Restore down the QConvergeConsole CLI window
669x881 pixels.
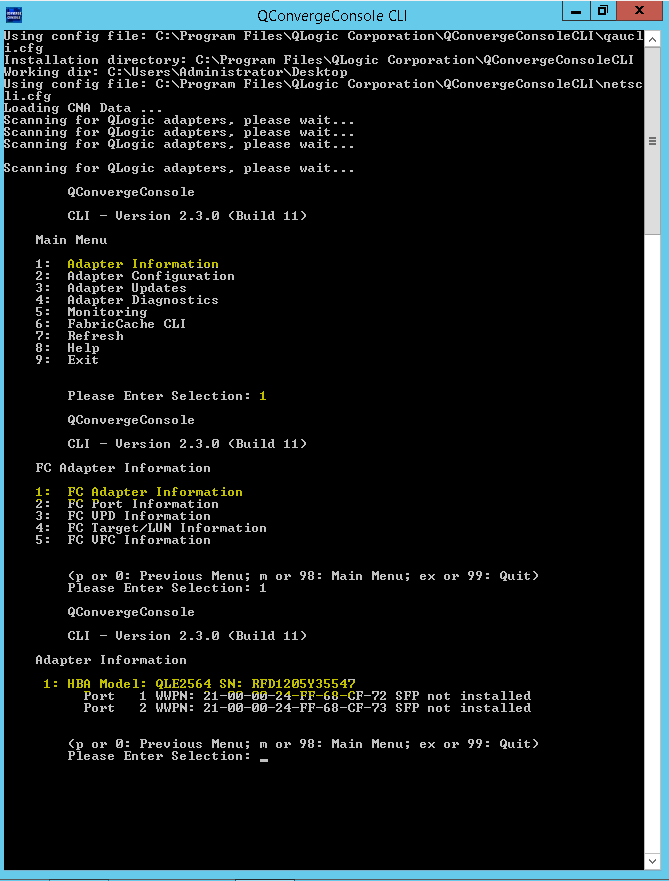click(603, 11)
